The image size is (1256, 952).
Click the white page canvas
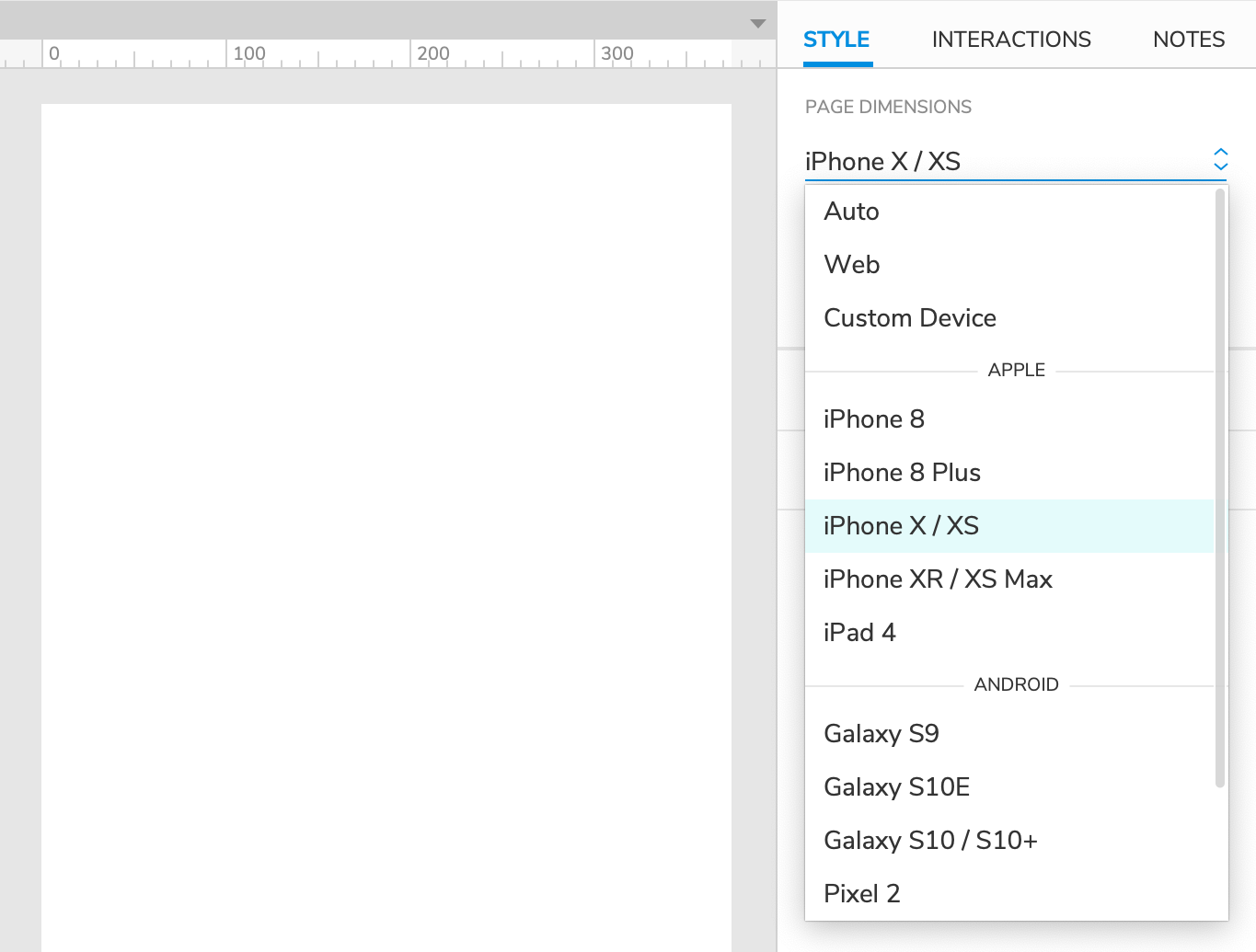coord(386,527)
